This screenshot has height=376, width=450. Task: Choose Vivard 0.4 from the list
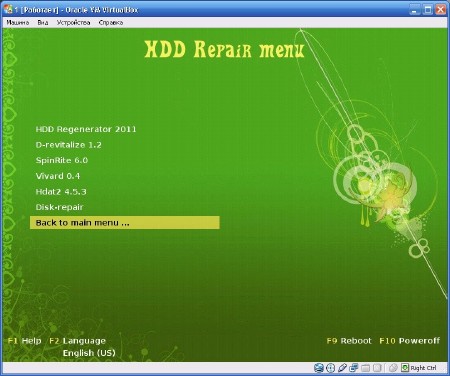coord(58,176)
